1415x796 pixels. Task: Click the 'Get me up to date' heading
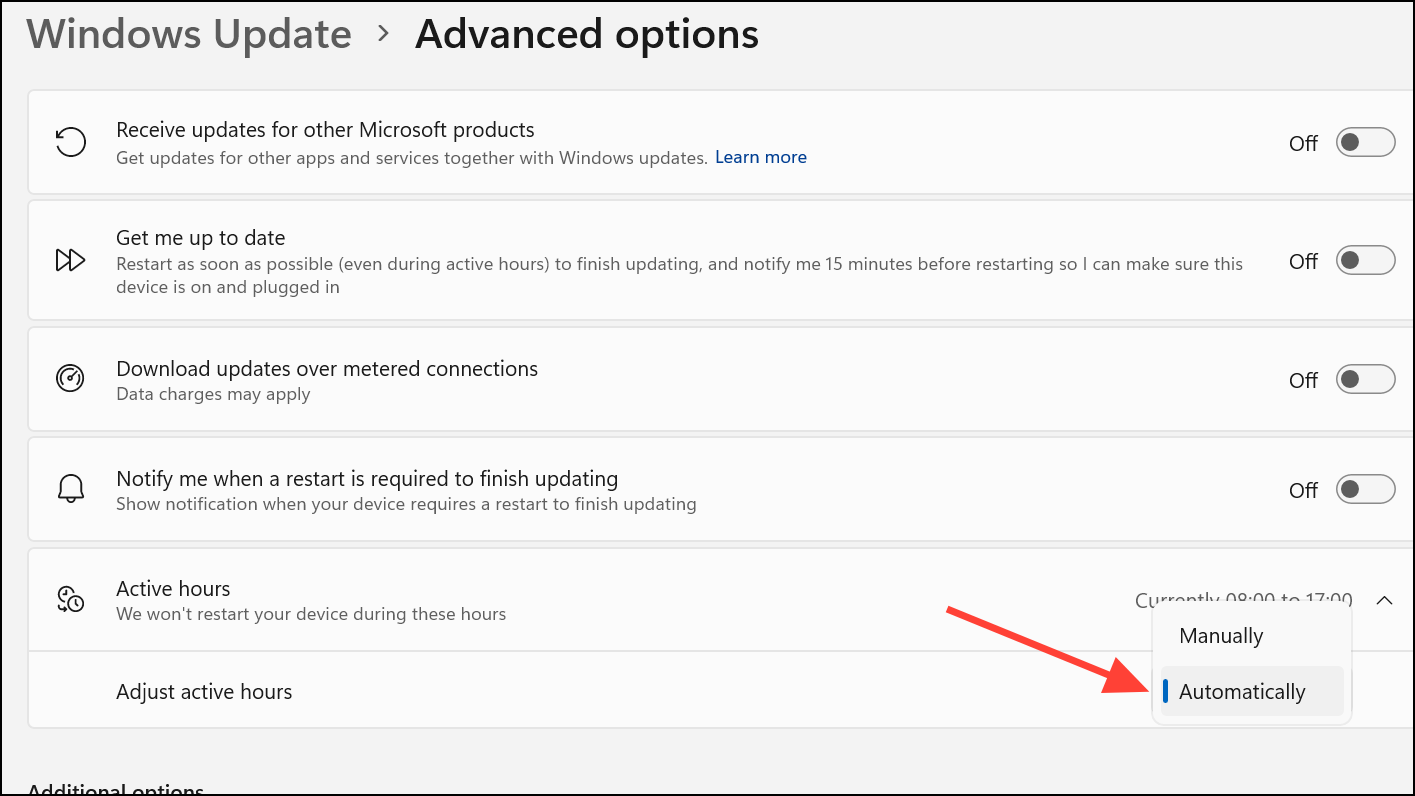click(201, 238)
